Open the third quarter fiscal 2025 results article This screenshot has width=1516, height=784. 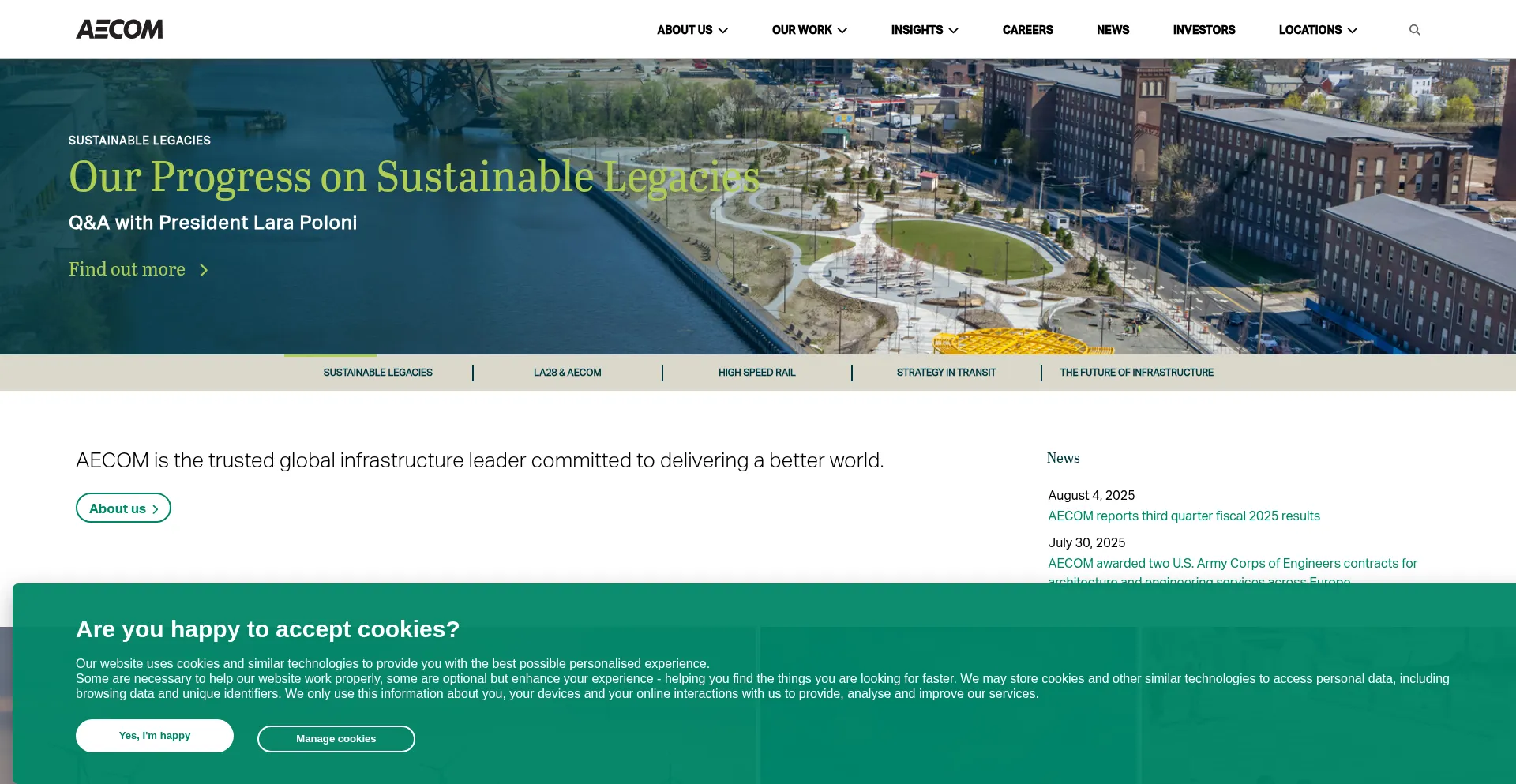coord(1184,516)
